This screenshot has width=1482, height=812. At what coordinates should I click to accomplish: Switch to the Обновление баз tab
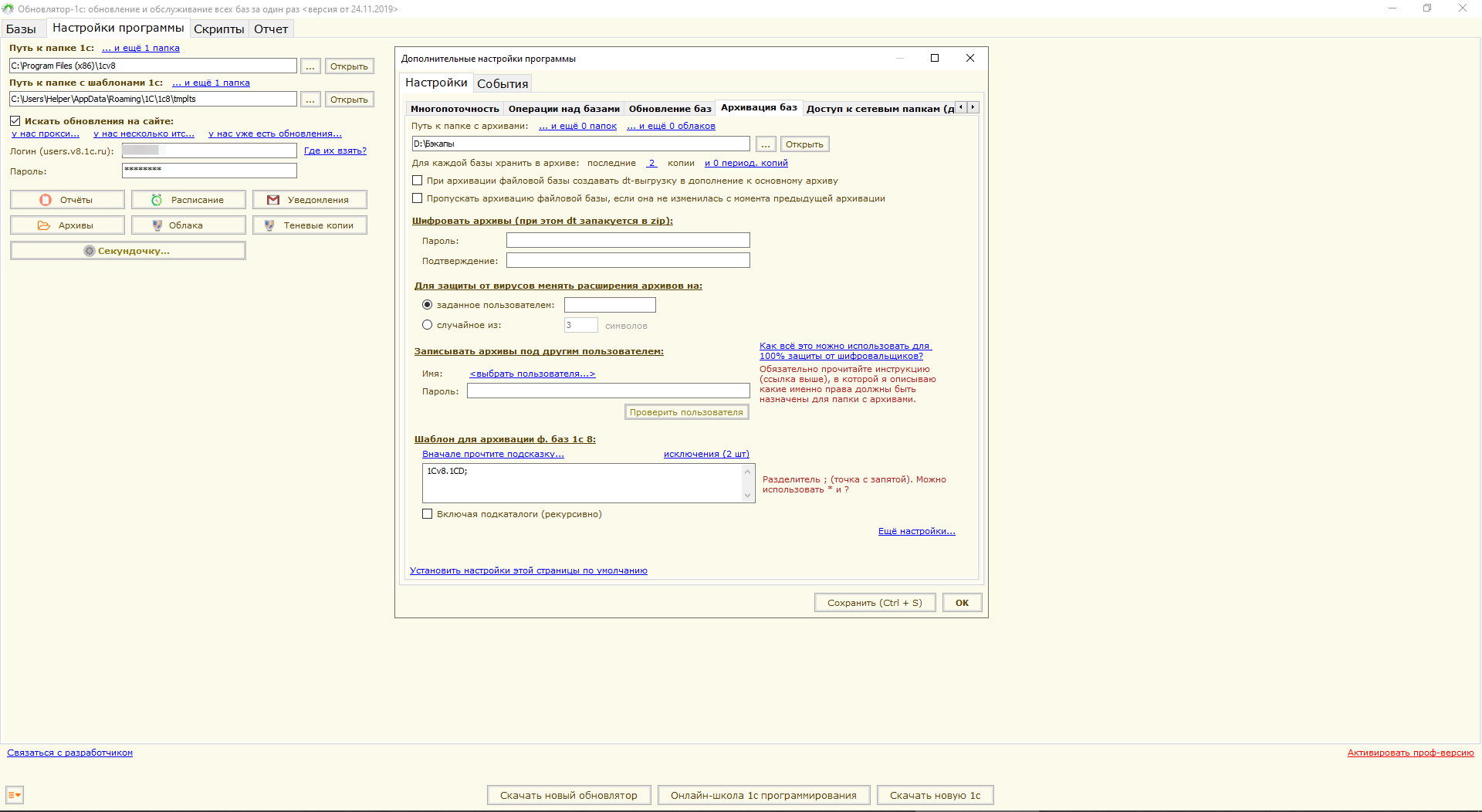click(x=669, y=109)
